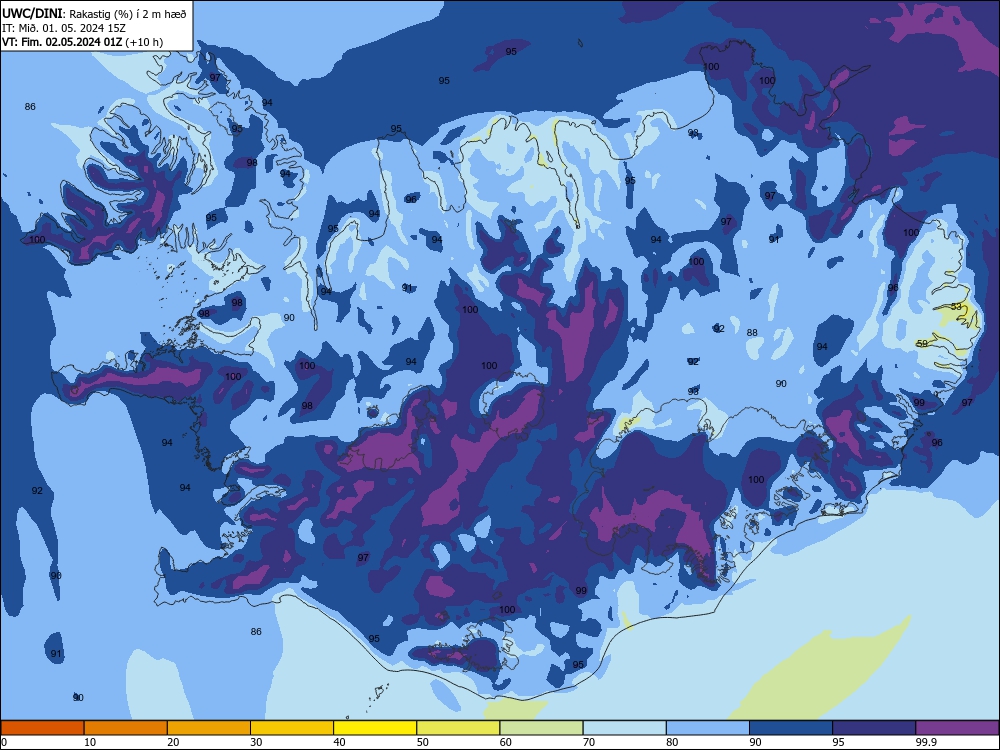Click the '88' humidity value on the map
Image resolution: width=1000 pixels, height=750 pixels.
[x=753, y=332]
